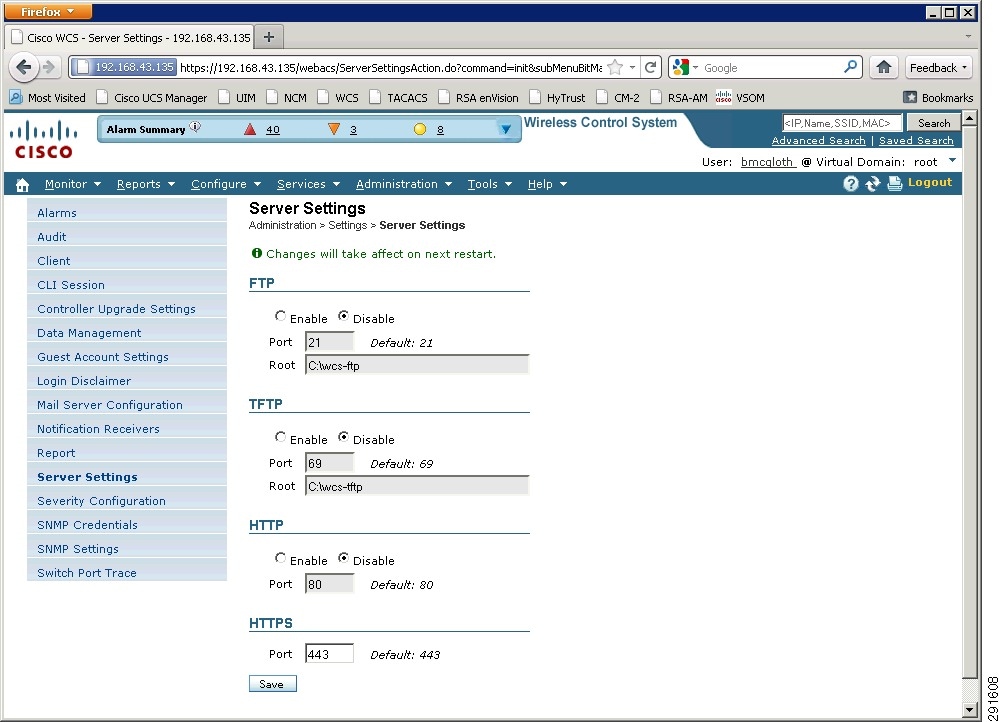This screenshot has width=999, height=722.
Task: Open Mail Server Configuration in the sidebar
Action: coord(110,405)
